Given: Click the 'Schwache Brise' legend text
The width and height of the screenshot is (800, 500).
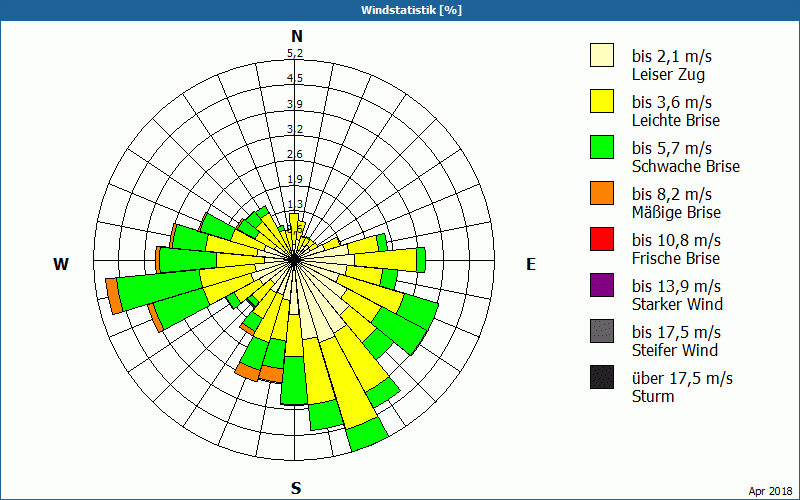Looking at the screenshot, I should (686, 166).
